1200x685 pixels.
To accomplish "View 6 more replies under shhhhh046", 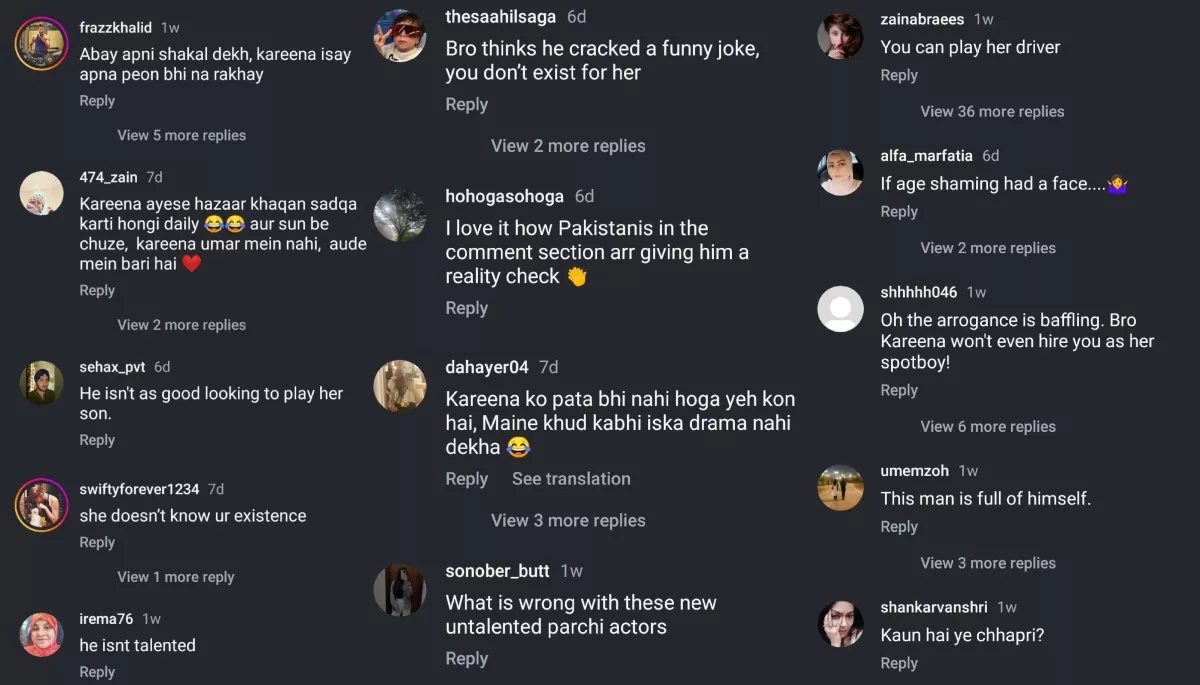I will [988, 426].
